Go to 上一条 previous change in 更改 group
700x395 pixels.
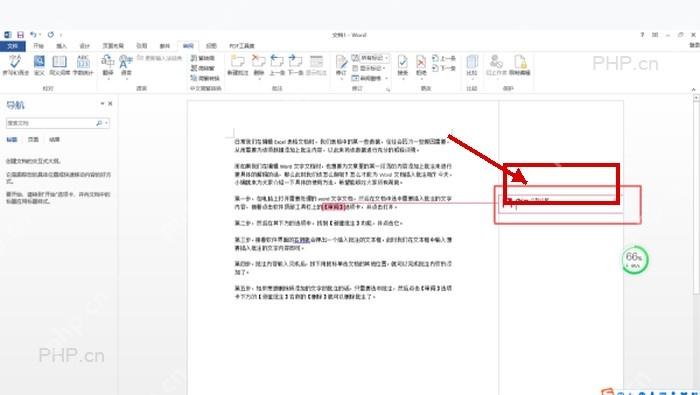pyautogui.click(x=444, y=58)
